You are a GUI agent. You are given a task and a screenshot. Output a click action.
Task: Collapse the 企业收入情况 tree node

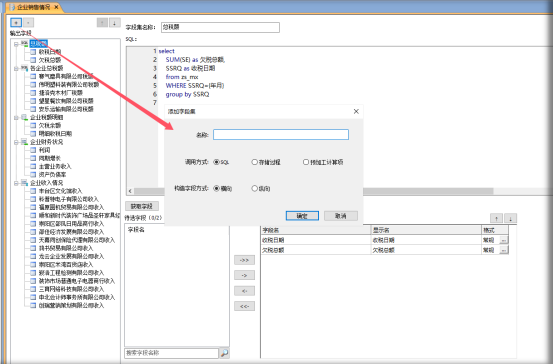point(16,183)
